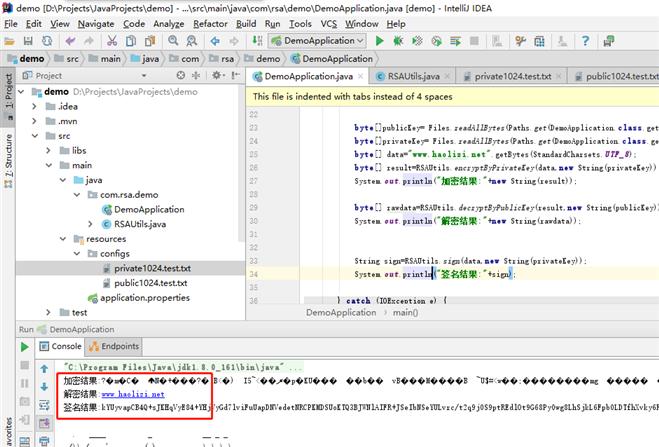This screenshot has width=659, height=447.
Task: Collapse the main folder
Action: (48, 165)
